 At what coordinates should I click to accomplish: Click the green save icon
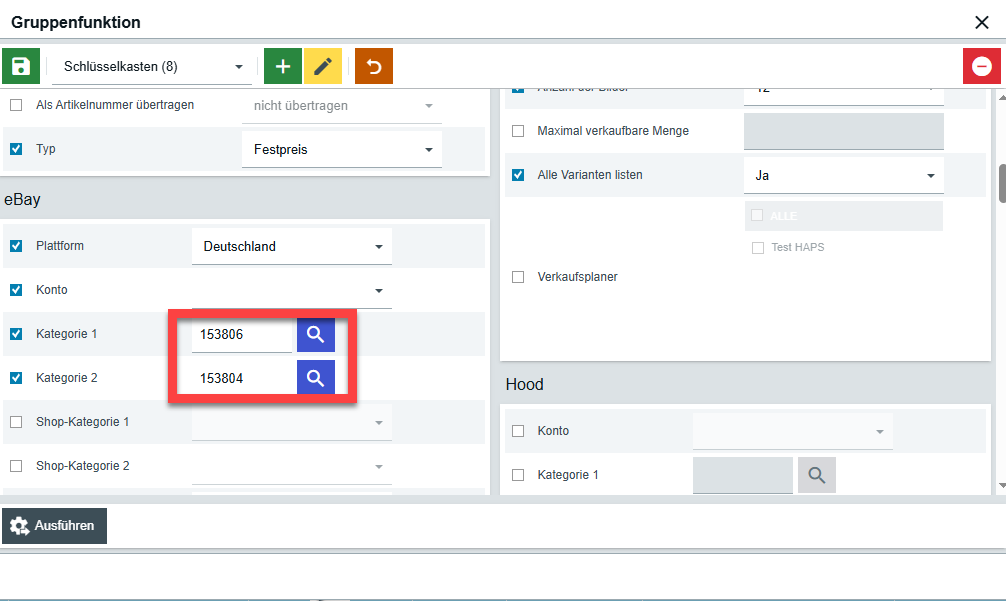point(21,66)
